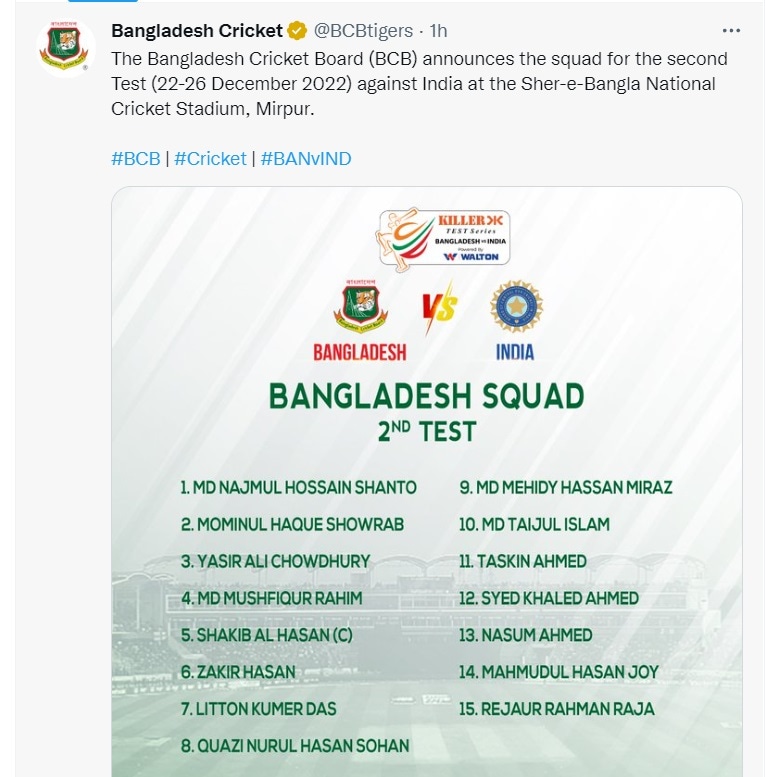The width and height of the screenshot is (765, 777).
Task: Click the BANGLADESH SQUAD heading
Action: point(427,396)
